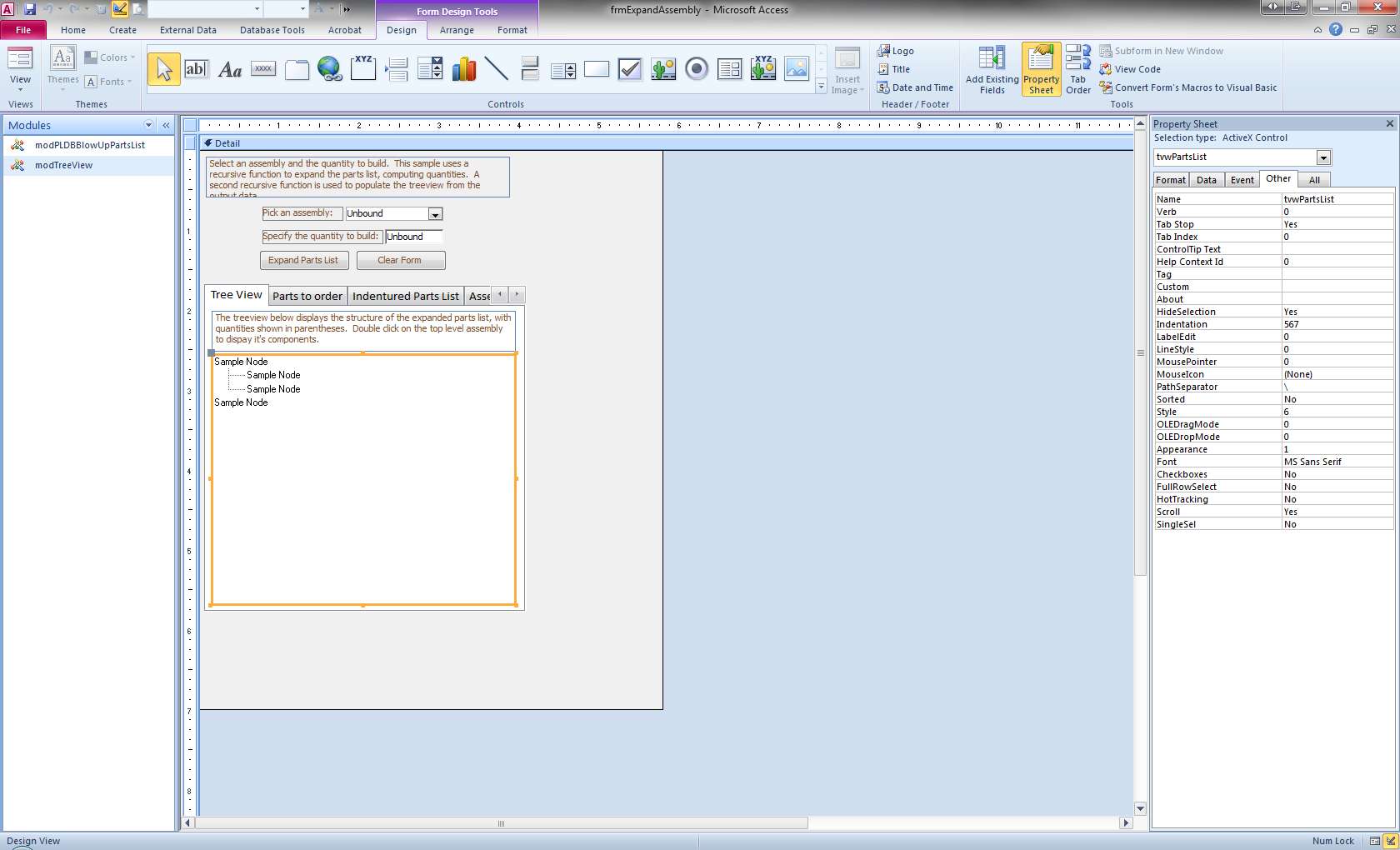Click View Code in Tools group
1400x850 pixels.
click(x=1137, y=69)
